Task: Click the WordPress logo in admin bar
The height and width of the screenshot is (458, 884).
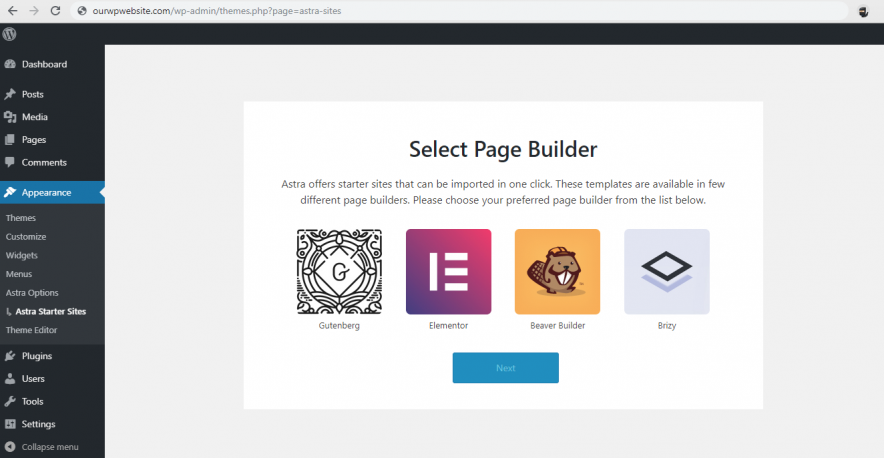Action: coord(10,33)
